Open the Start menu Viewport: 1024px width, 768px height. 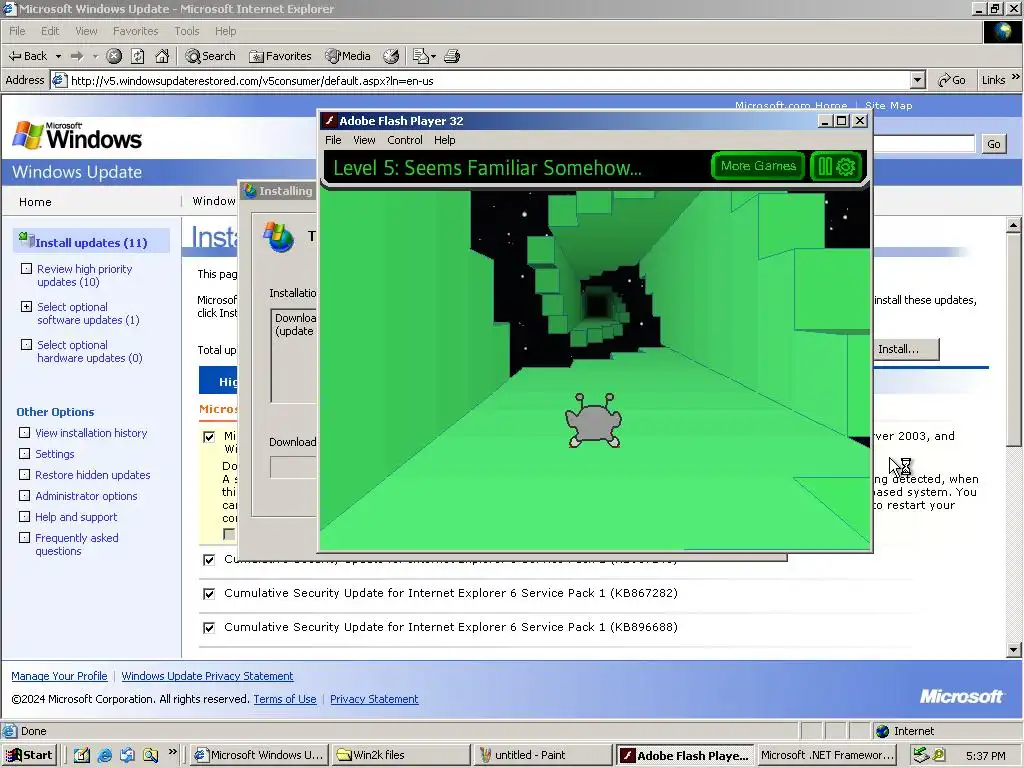coord(29,755)
